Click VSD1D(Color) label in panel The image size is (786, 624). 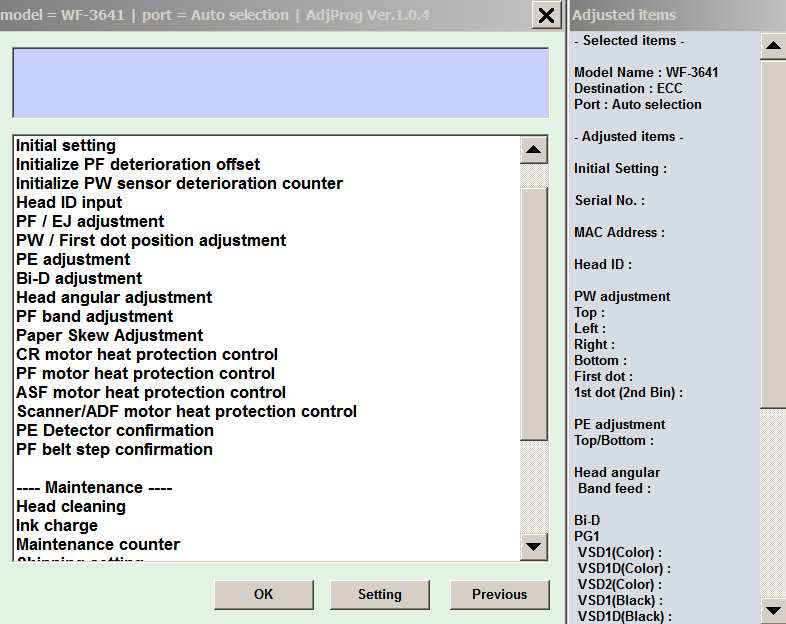pyautogui.click(x=624, y=569)
